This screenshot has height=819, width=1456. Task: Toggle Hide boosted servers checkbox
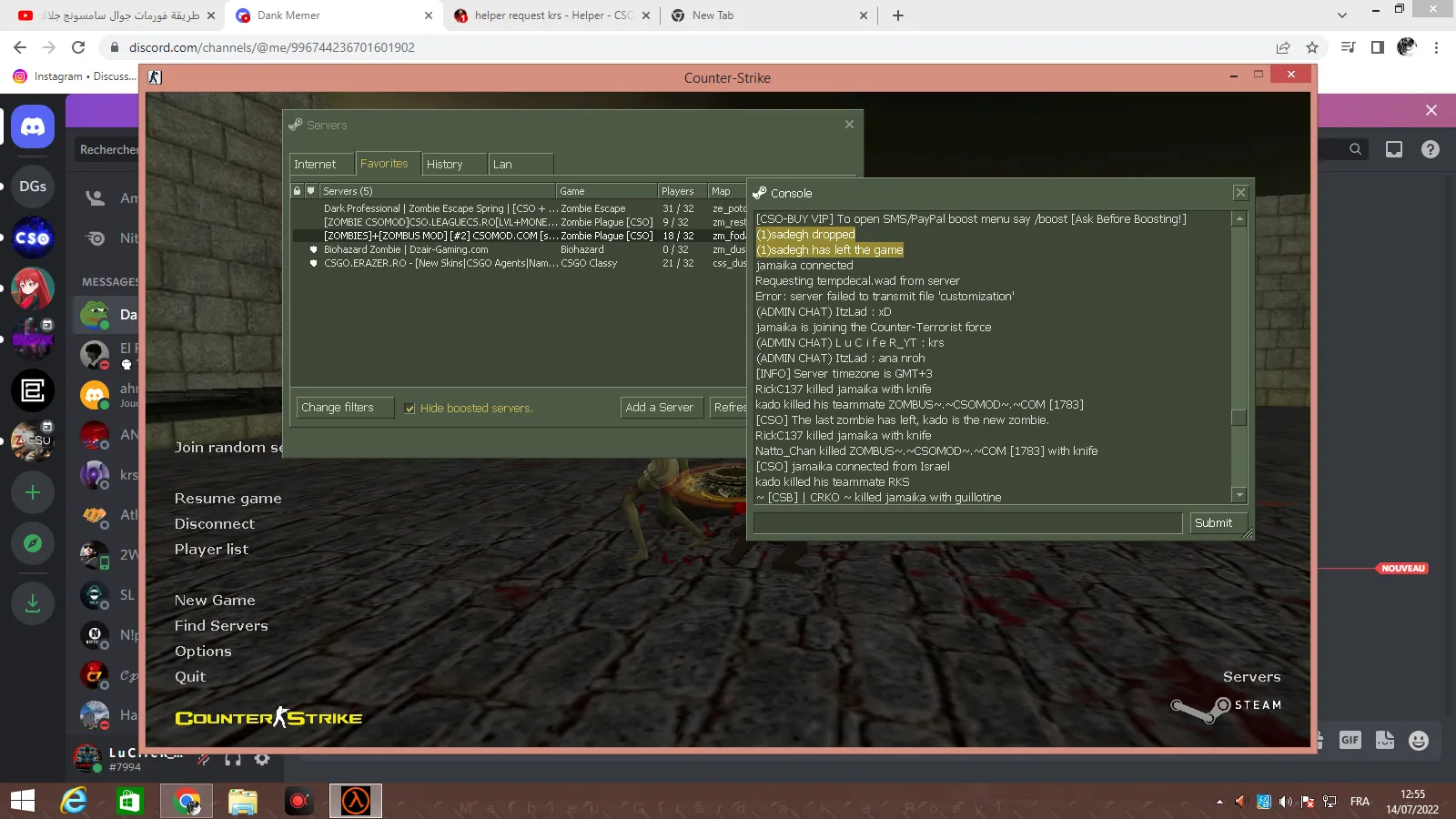409,409
